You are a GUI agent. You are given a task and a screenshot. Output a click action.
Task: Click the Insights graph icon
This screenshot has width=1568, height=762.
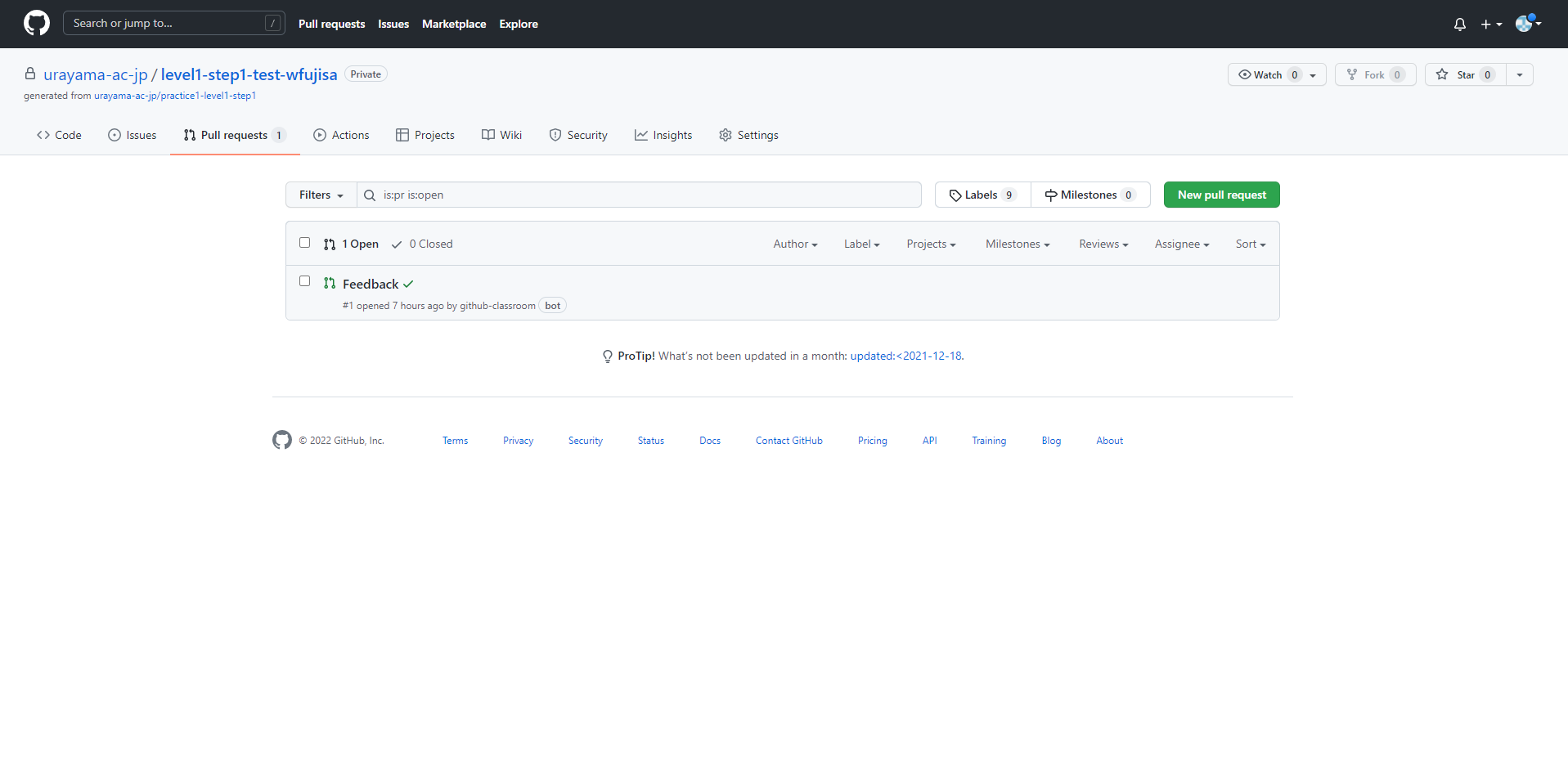coord(641,135)
